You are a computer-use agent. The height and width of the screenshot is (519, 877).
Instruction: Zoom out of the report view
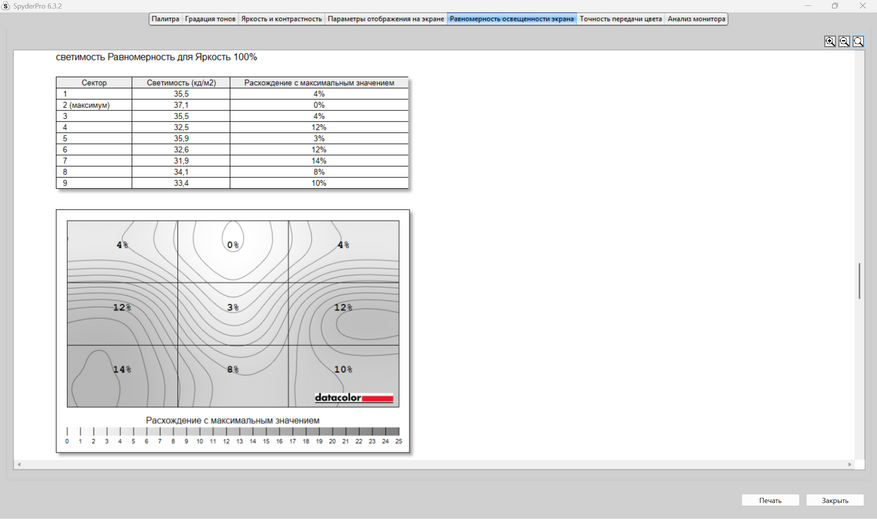[844, 41]
